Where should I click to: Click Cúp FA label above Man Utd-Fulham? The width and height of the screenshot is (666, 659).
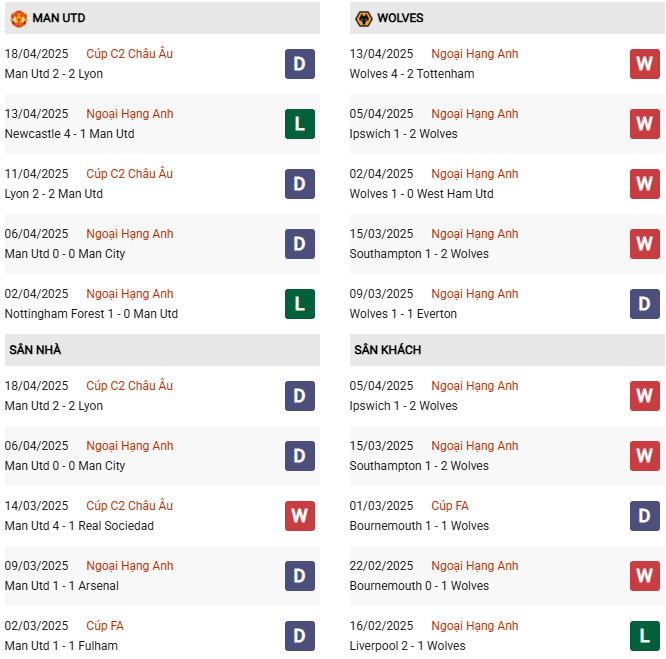(104, 626)
